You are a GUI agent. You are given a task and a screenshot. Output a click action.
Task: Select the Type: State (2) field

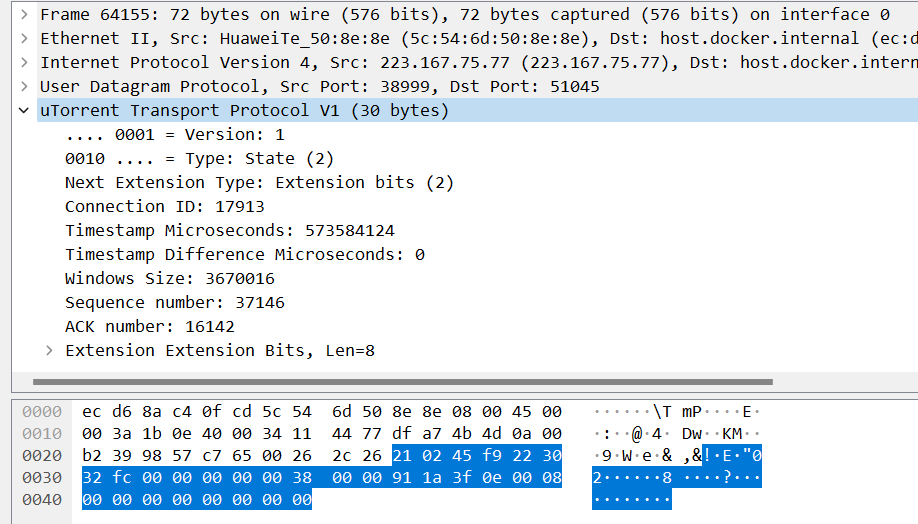[x=200, y=158]
